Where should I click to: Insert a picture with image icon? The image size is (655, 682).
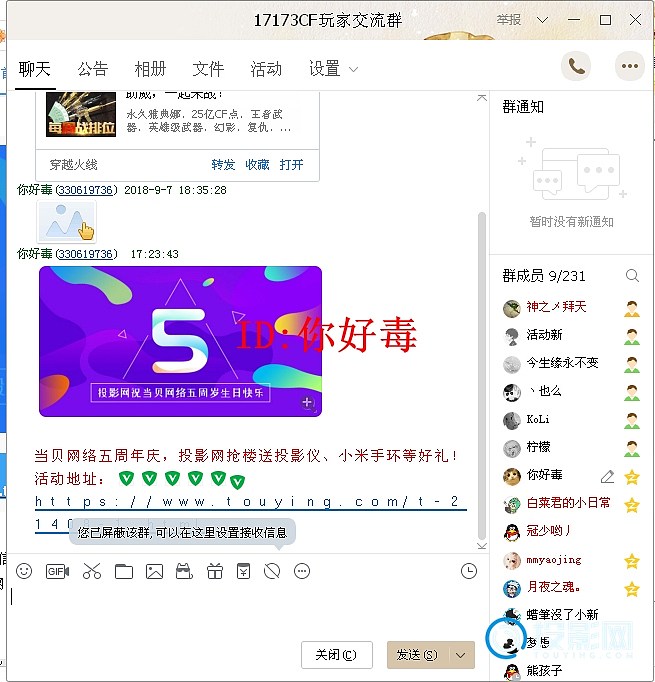pyautogui.click(x=154, y=572)
